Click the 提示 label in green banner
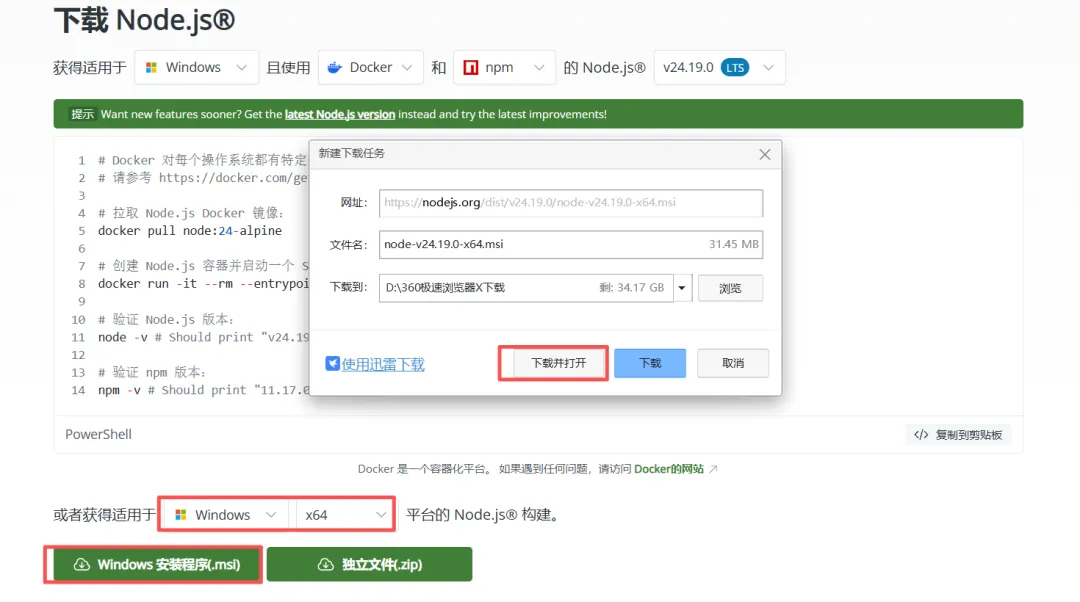 pos(82,114)
